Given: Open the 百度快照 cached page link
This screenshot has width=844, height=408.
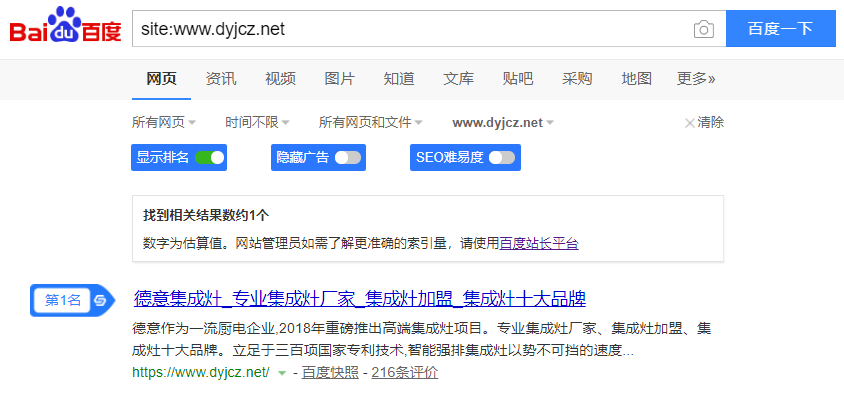Looking at the screenshot, I should click(x=330, y=372).
